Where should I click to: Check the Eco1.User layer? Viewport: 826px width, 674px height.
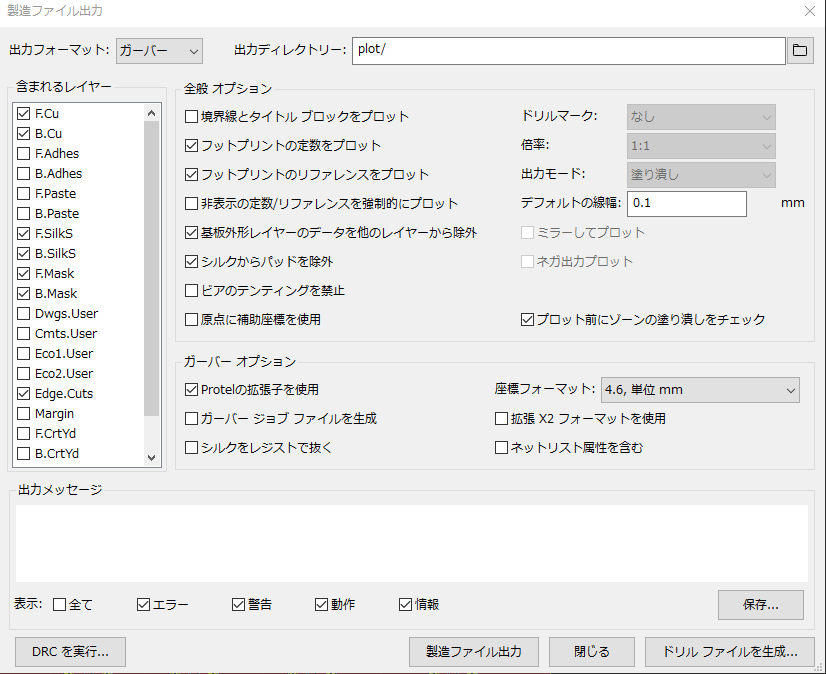[23, 354]
